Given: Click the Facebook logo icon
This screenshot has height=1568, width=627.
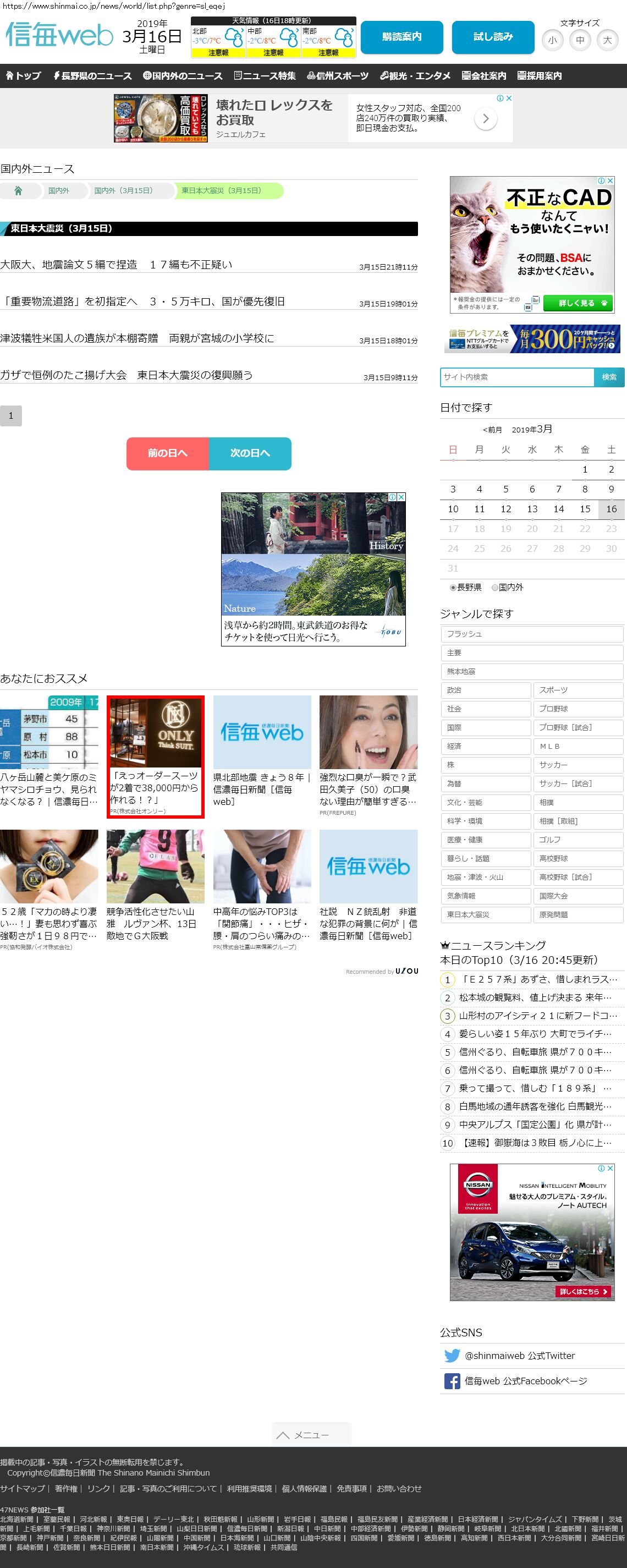Looking at the screenshot, I should tap(452, 1381).
